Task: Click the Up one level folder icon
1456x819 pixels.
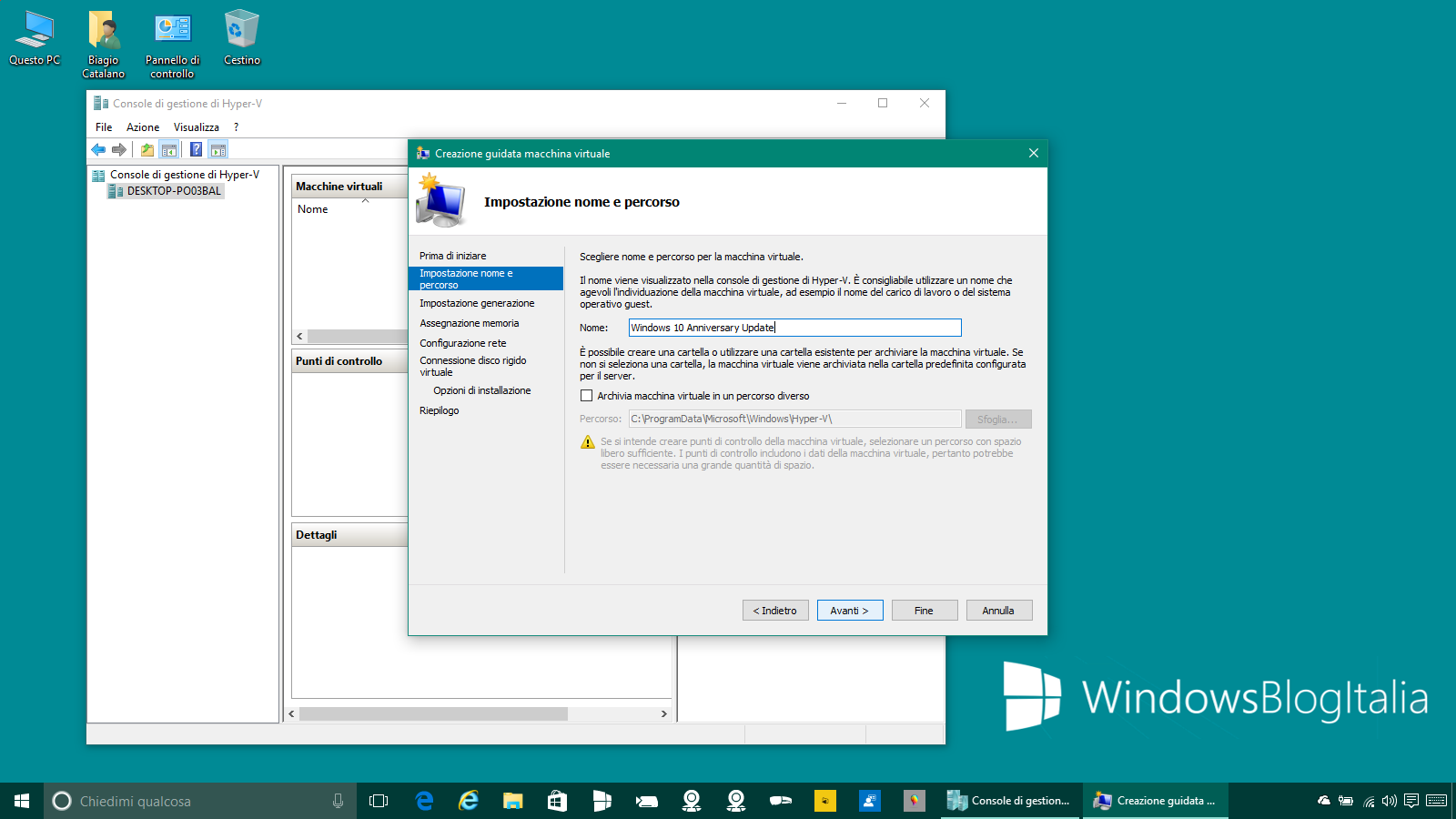Action: (x=147, y=150)
